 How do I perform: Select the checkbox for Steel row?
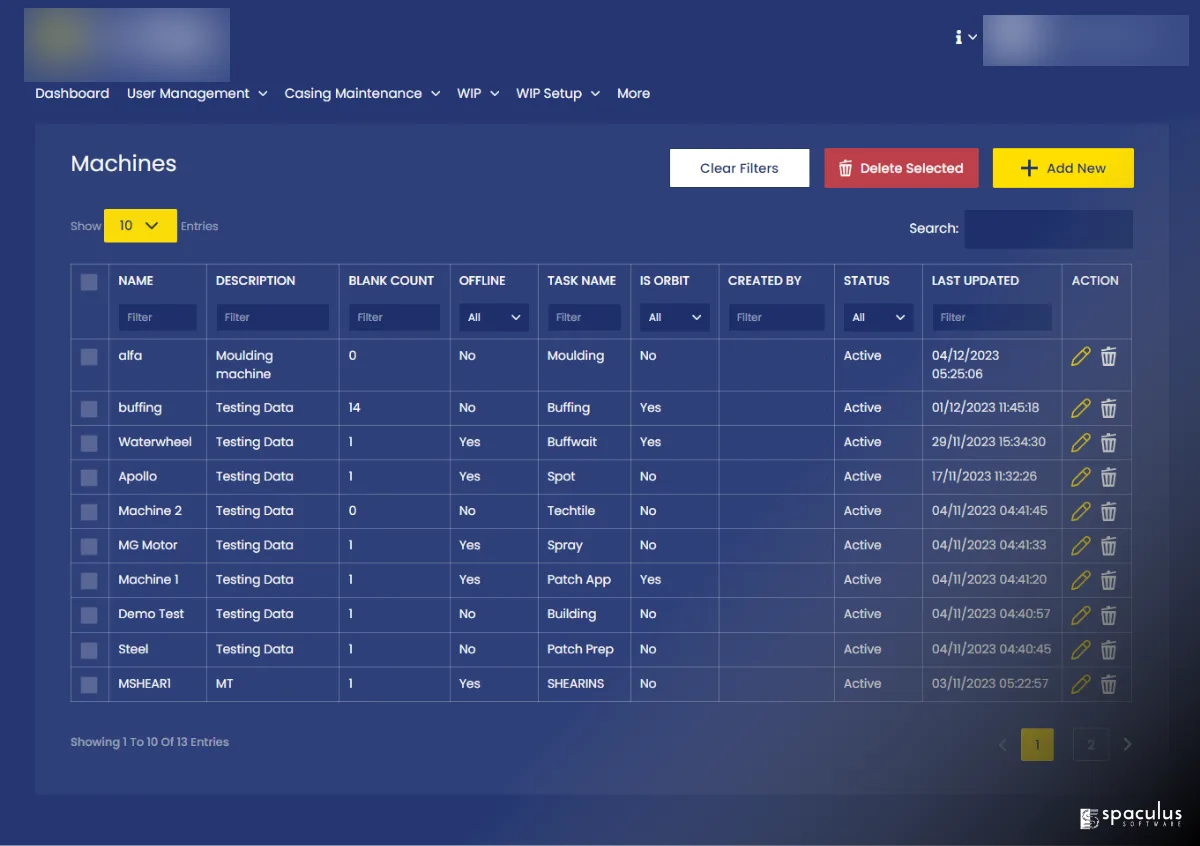89,650
